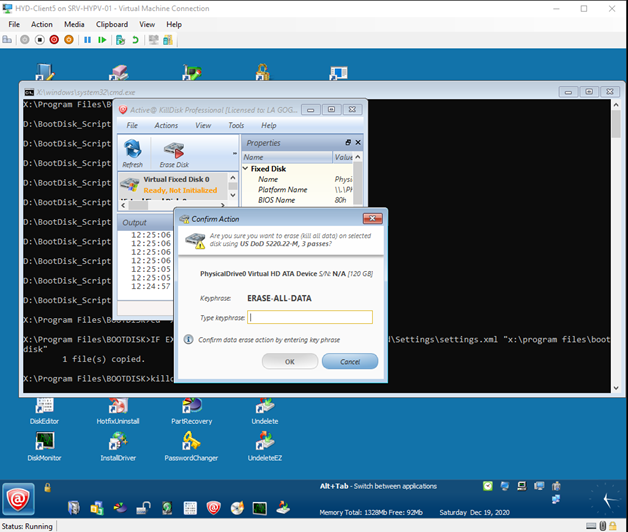Click the info icon near confirm hint
The height and width of the screenshot is (532, 628).
[188, 339]
